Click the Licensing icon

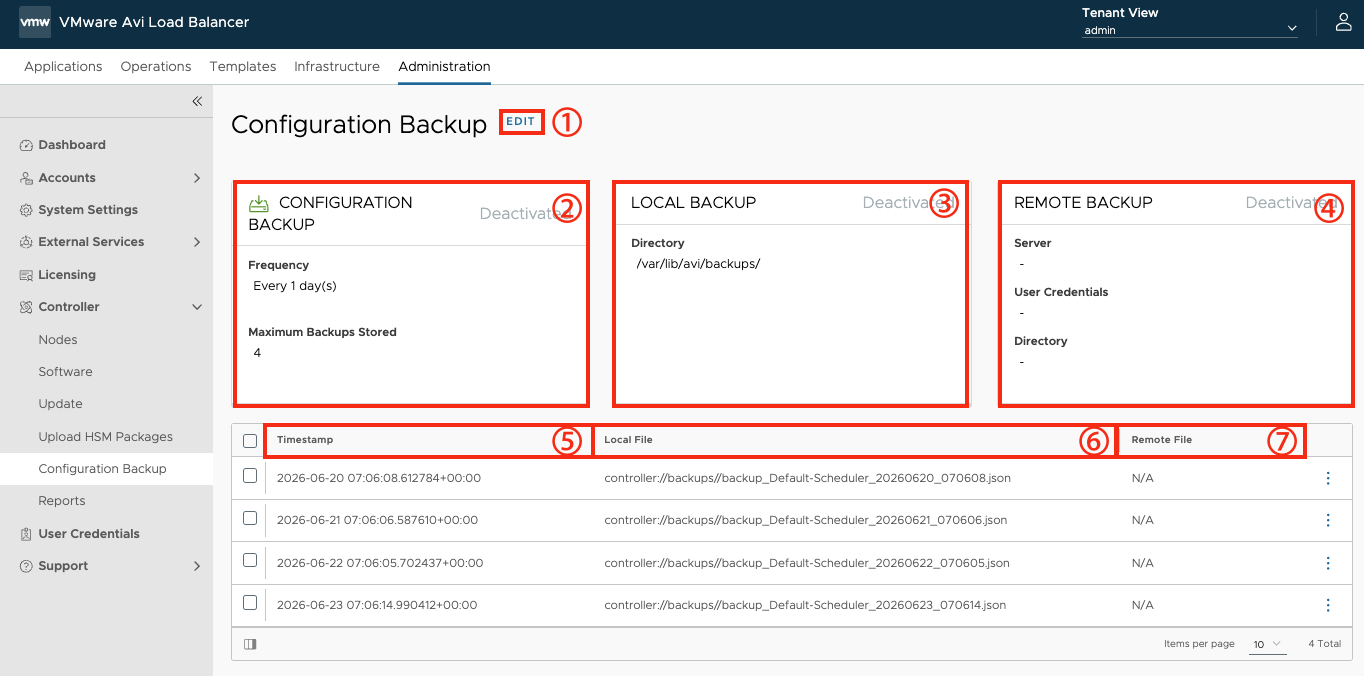27,275
